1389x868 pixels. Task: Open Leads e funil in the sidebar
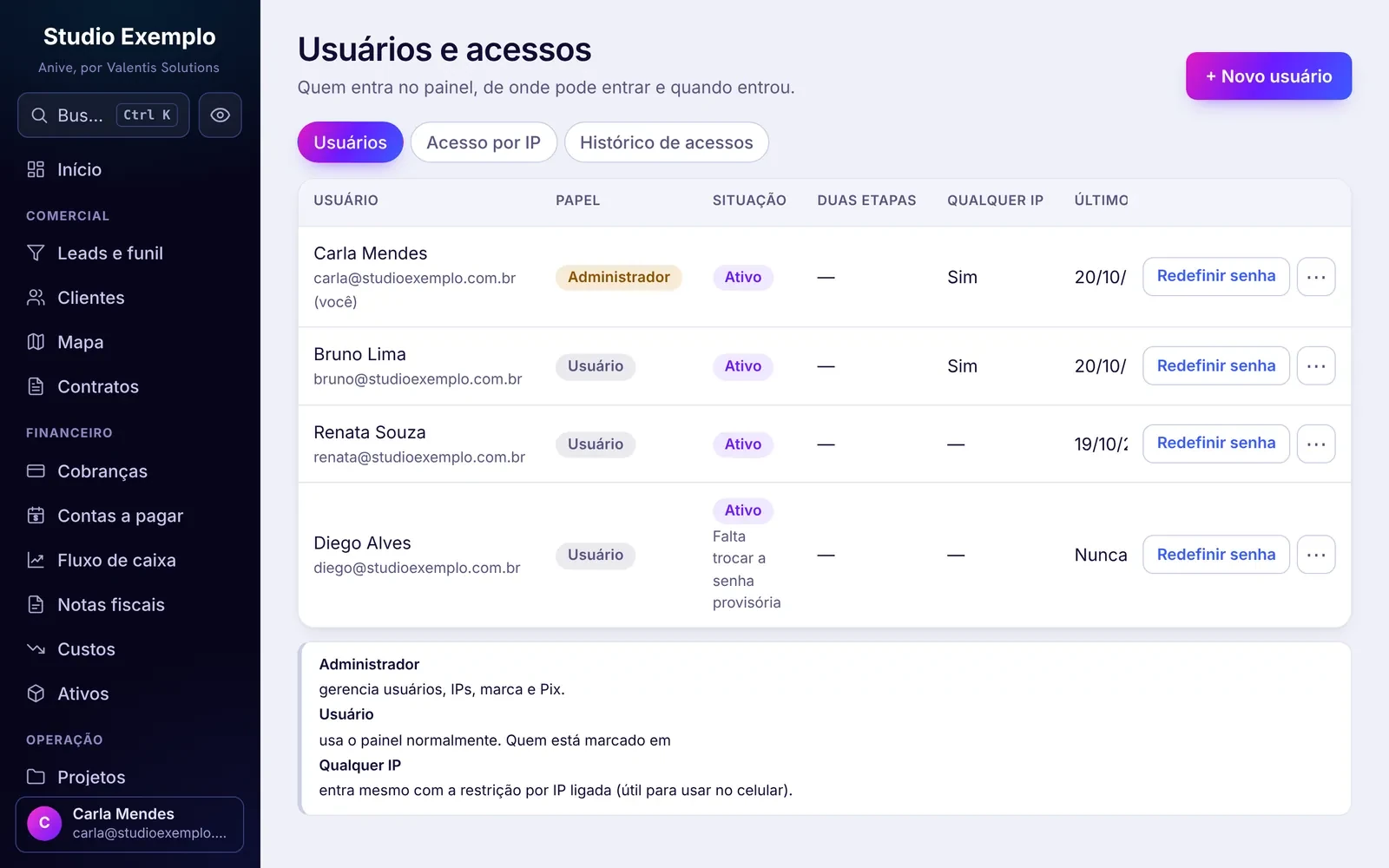coord(130,253)
